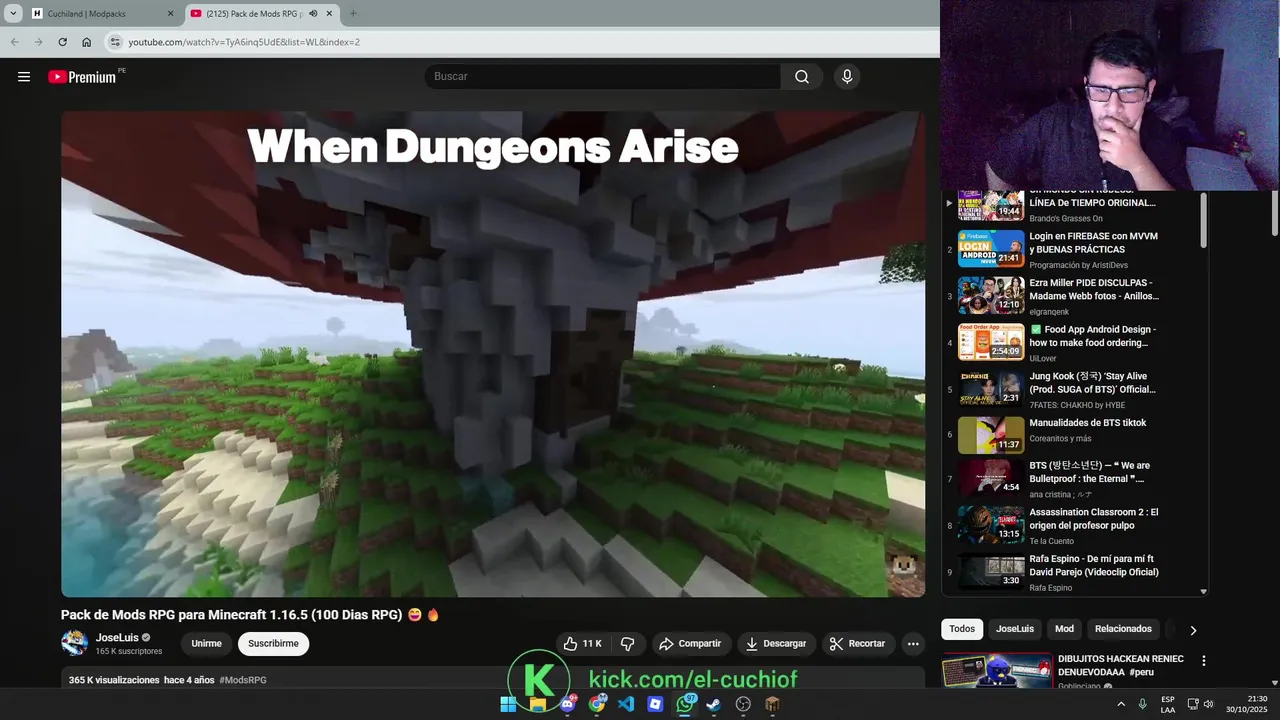Expand the tab search dropdown
The width and height of the screenshot is (1280, 720).
tap(13, 14)
